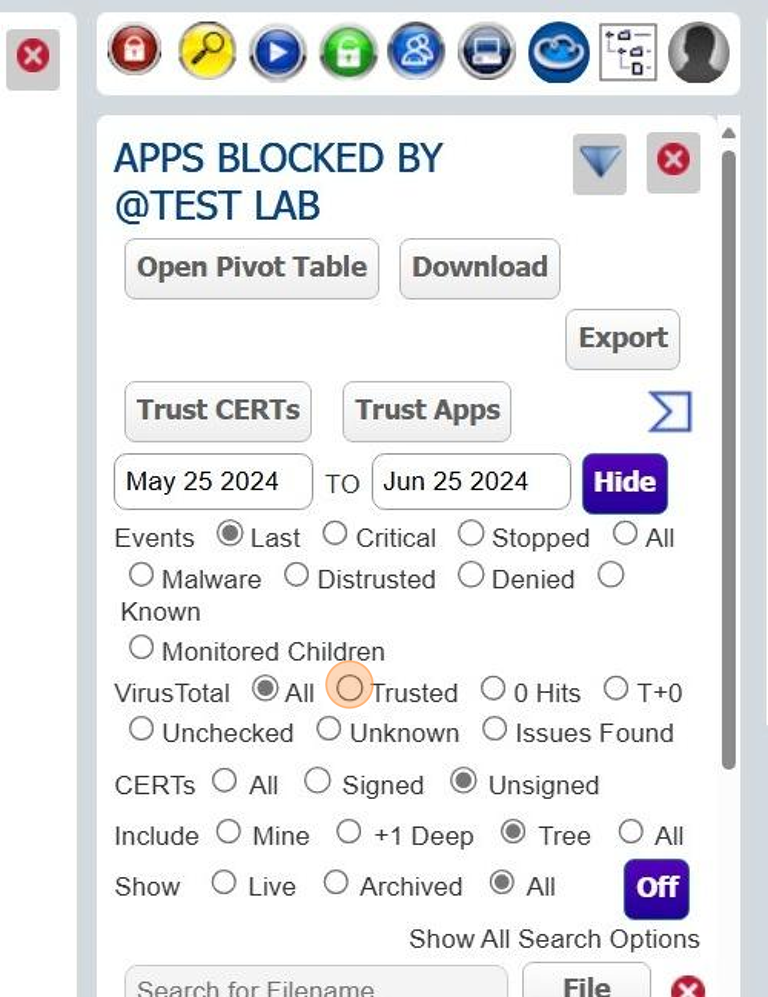Open the blue cloud icon

559,52
